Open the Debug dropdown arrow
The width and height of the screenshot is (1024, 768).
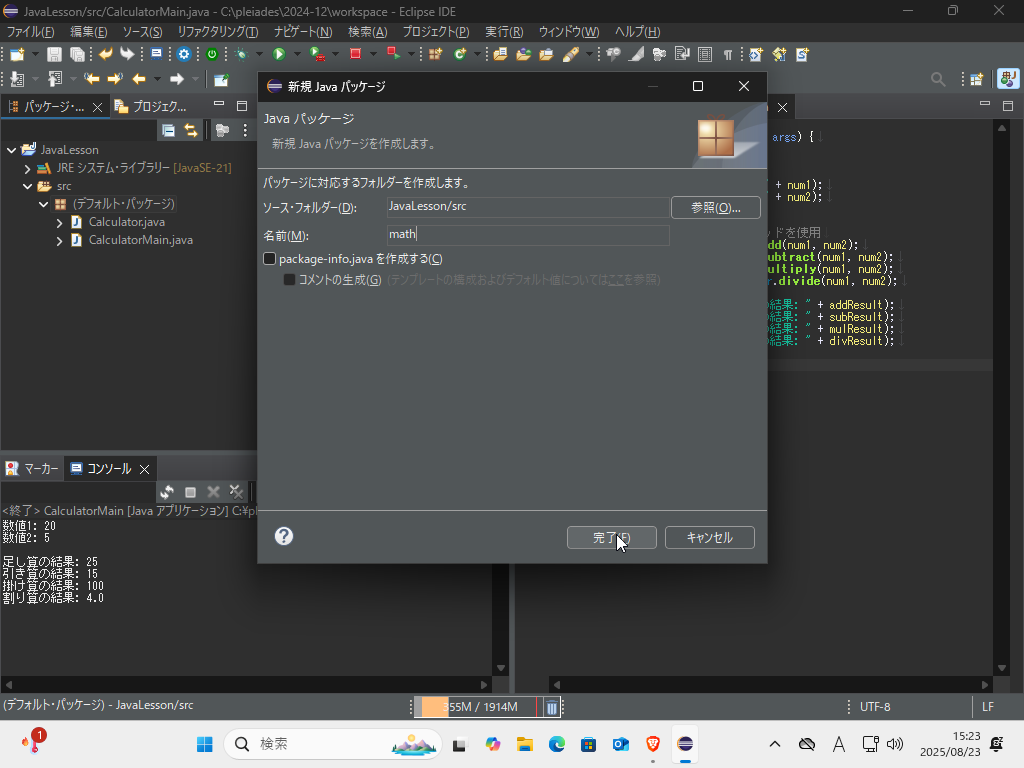(x=259, y=55)
